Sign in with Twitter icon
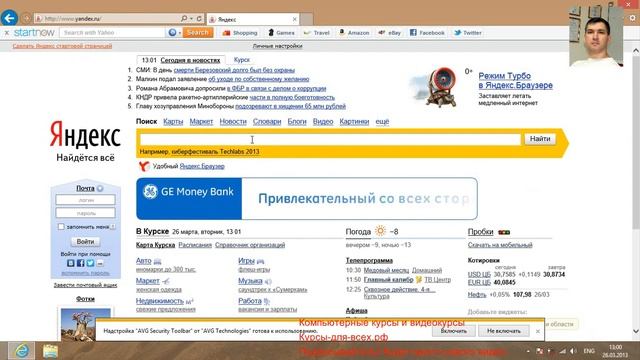 pyautogui.click(x=90, y=263)
